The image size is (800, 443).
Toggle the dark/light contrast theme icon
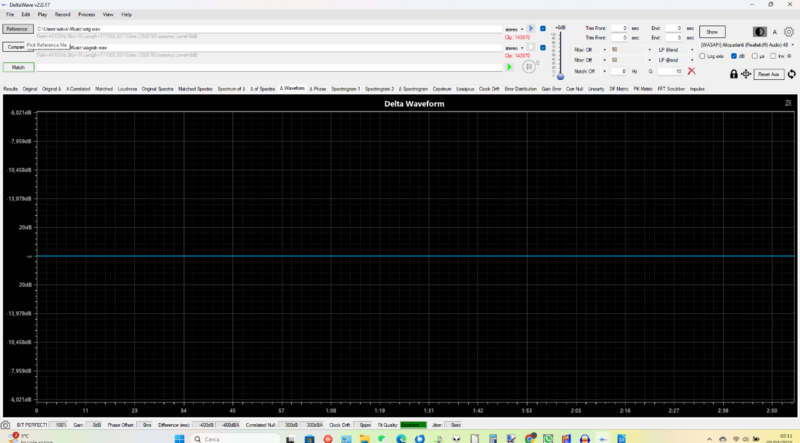click(x=760, y=32)
